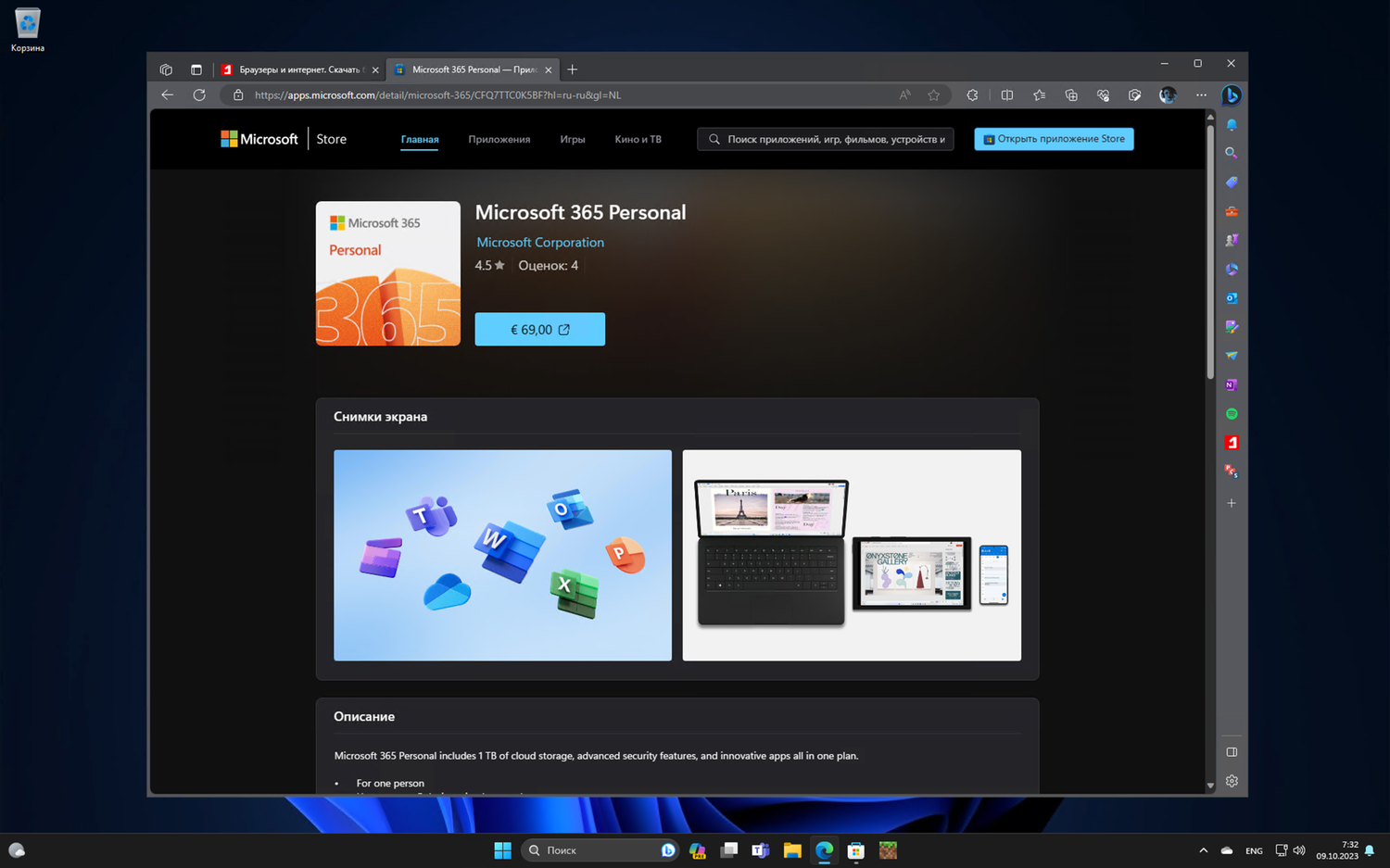Click the scrollbar down arrow
The height and width of the screenshot is (868, 1390).
1210,786
